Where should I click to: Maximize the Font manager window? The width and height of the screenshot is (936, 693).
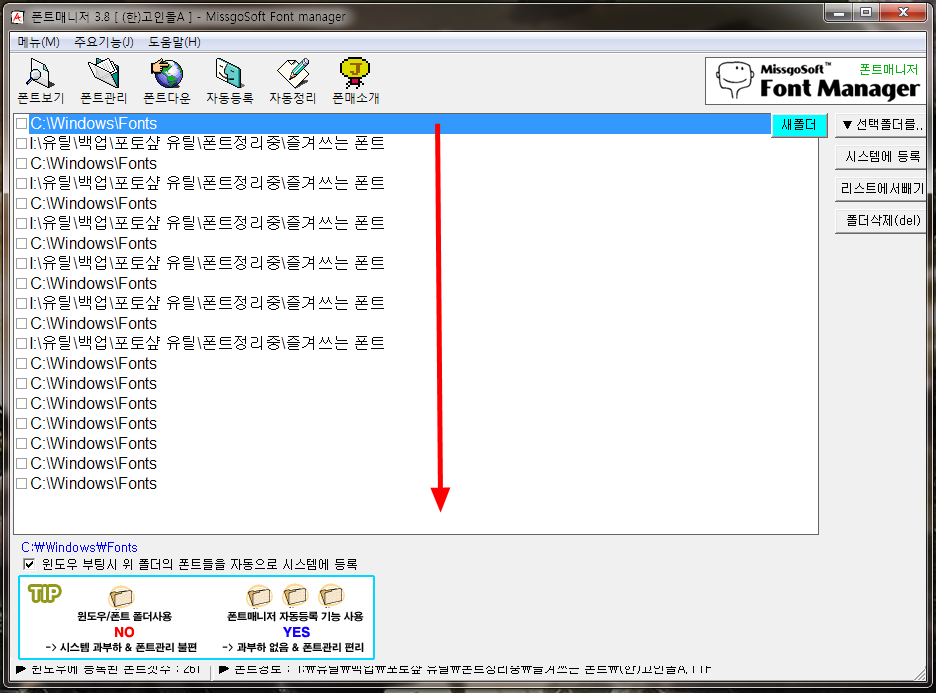[866, 13]
